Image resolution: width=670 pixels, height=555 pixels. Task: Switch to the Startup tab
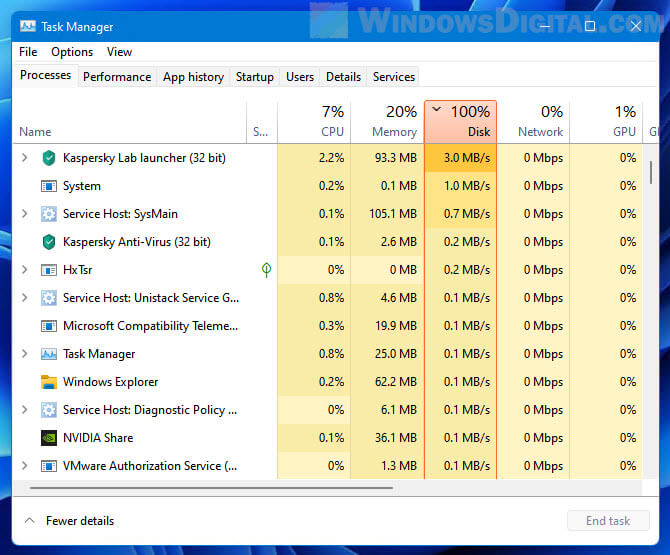[x=255, y=77]
